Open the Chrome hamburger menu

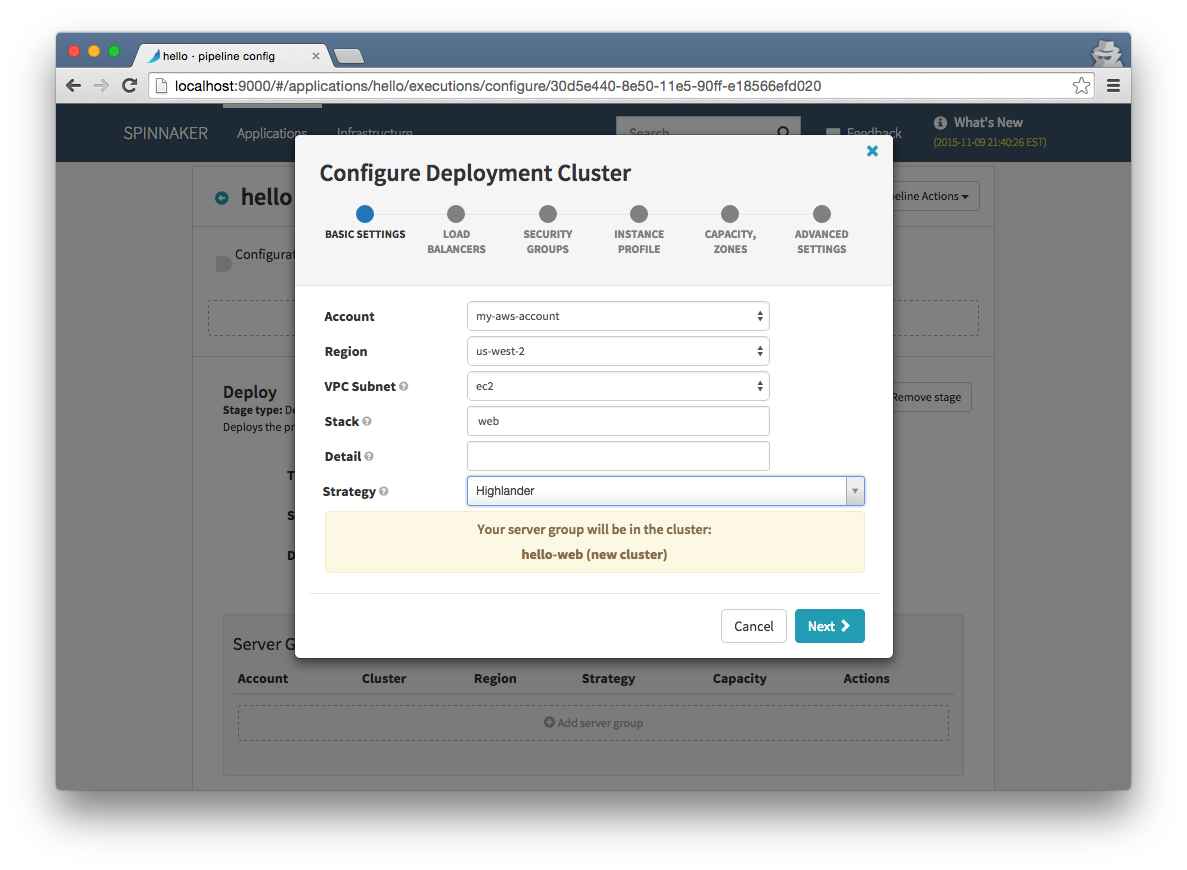click(x=1113, y=86)
